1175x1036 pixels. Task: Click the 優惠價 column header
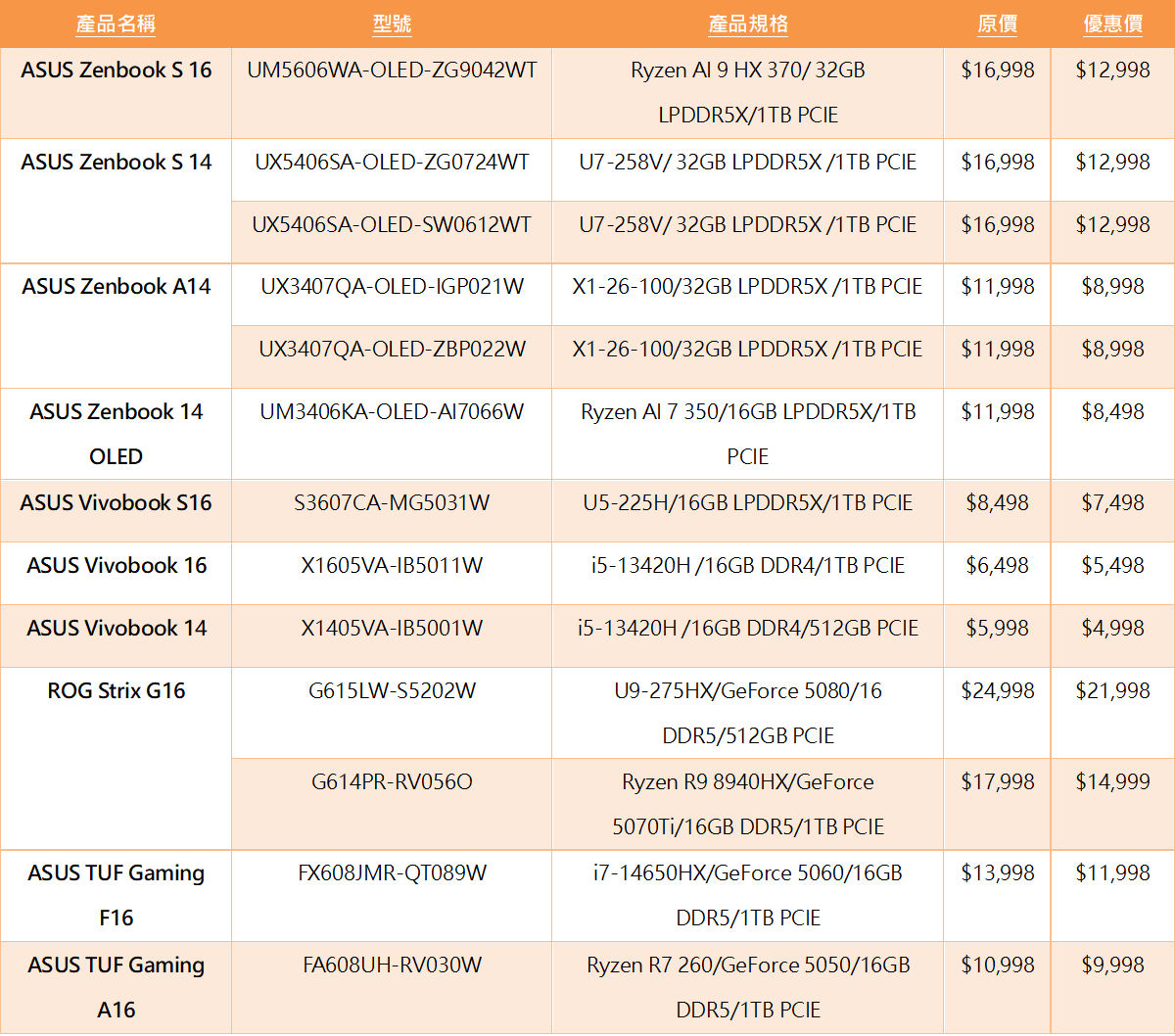coord(1112,24)
